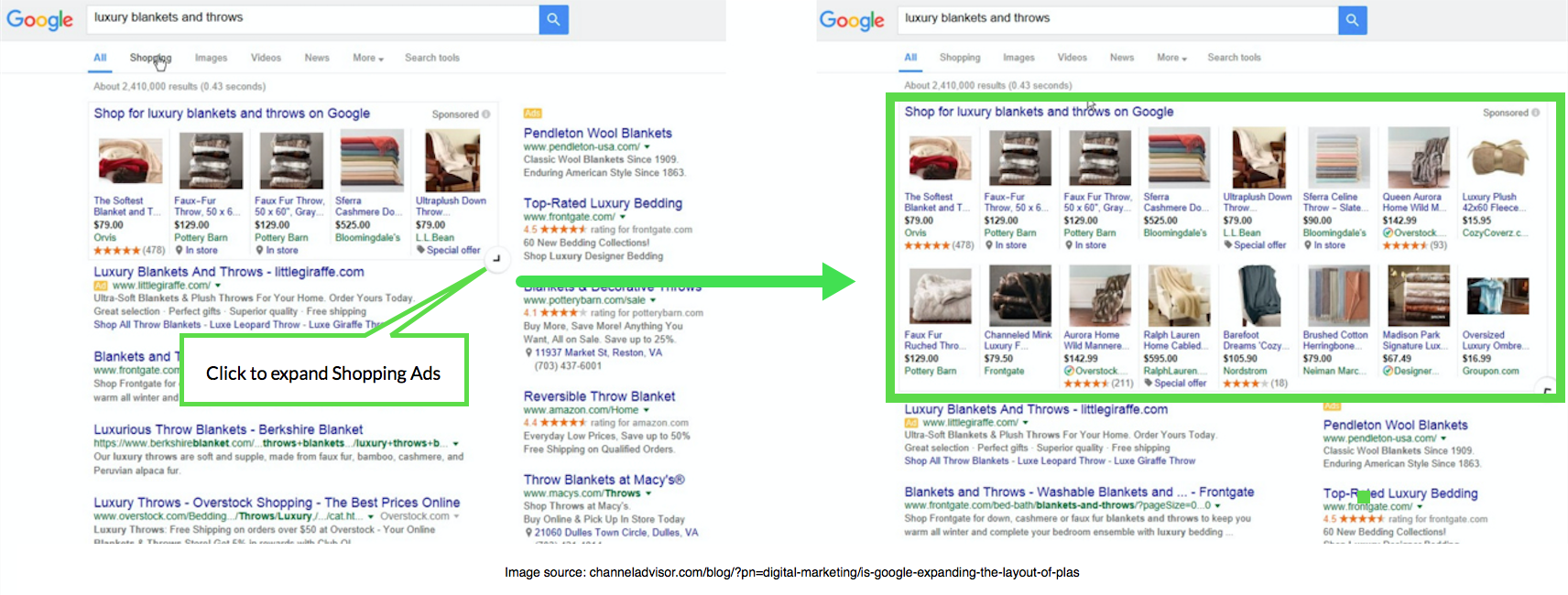The height and width of the screenshot is (595, 1568).
Task: Open Search tools in left screenshot
Action: click(x=432, y=58)
